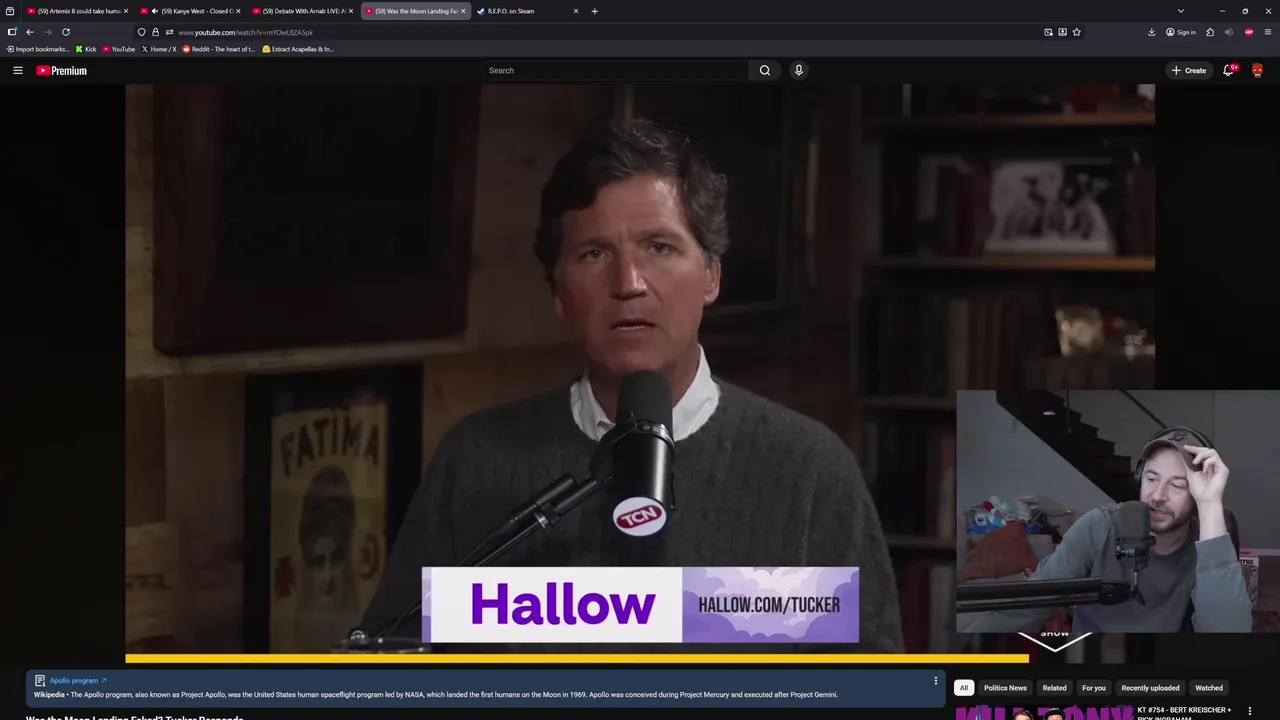Select the Watched chip
1280x720 pixels.
1209,688
